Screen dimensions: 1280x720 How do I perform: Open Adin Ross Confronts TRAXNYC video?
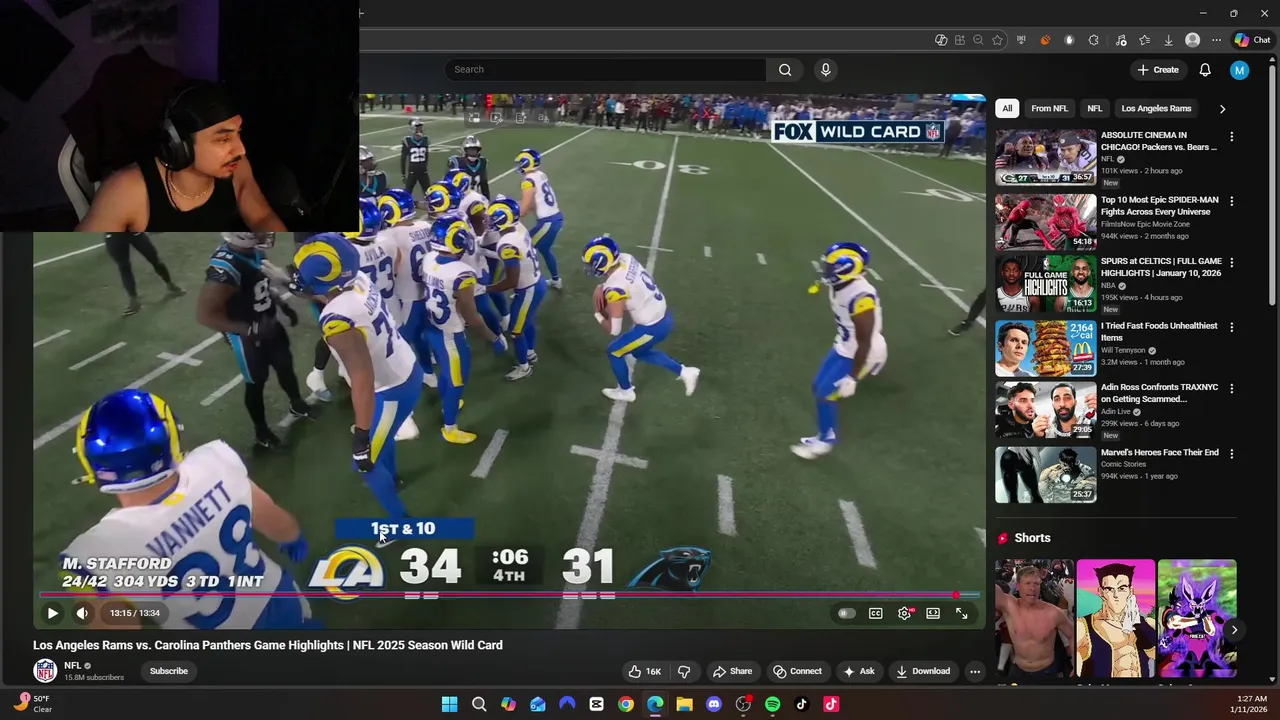tap(1159, 393)
